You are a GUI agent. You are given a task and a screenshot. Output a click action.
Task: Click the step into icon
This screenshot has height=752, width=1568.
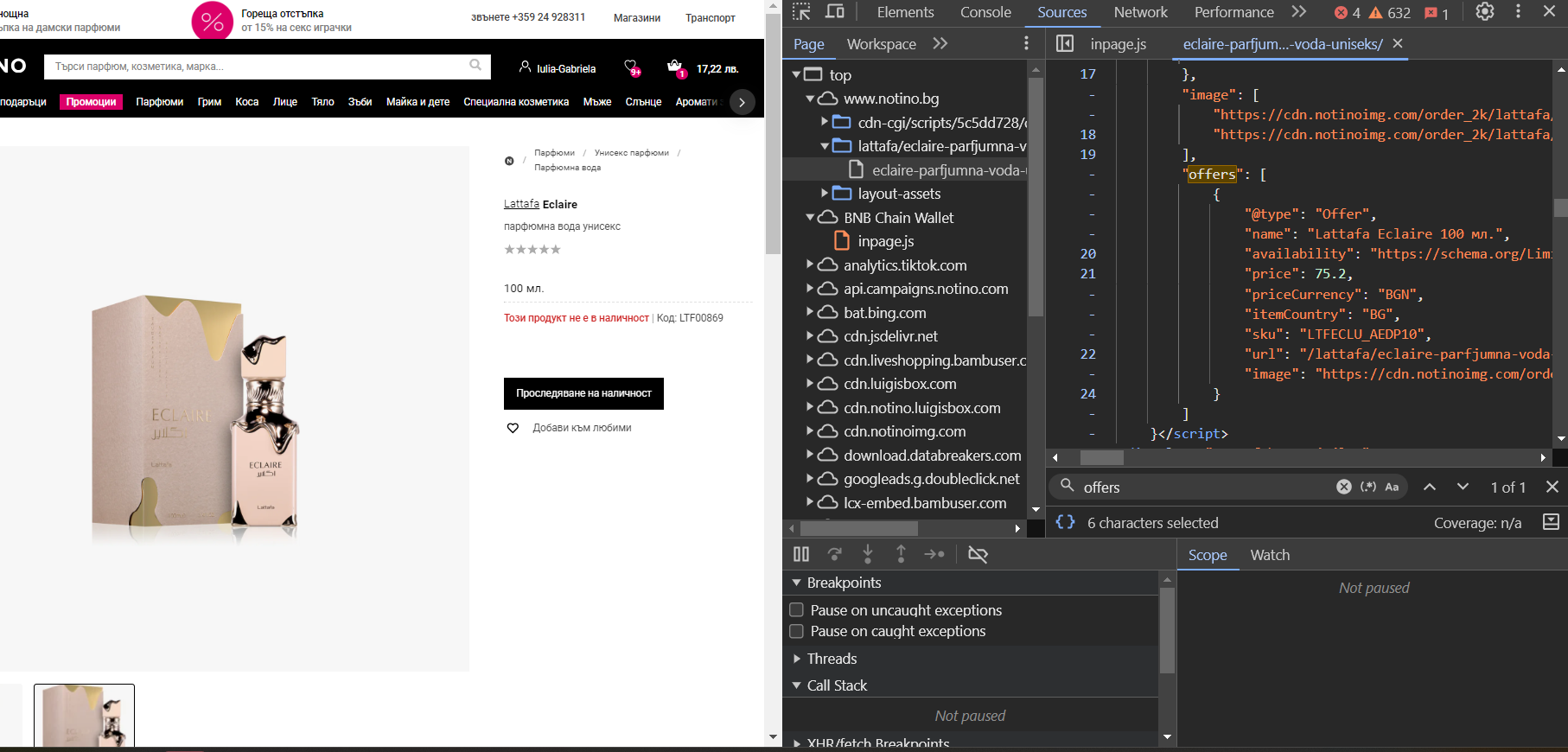pos(868,554)
